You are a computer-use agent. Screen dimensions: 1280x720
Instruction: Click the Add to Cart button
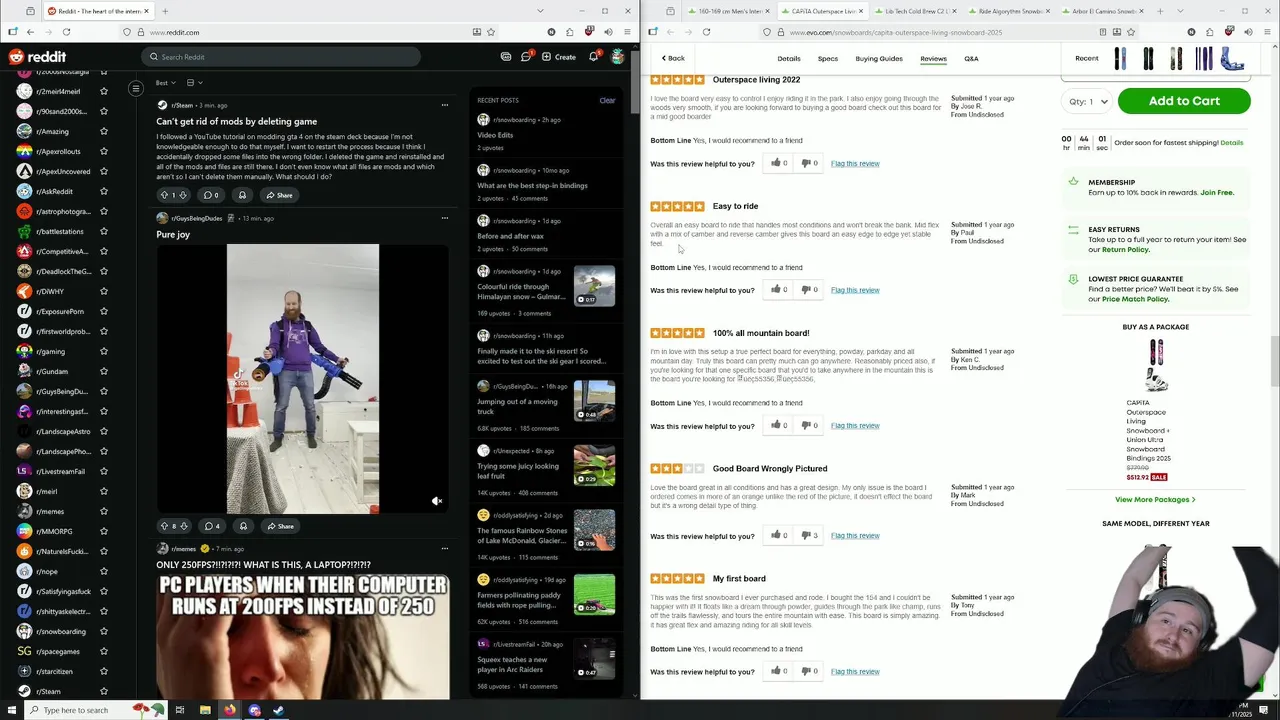1184,101
